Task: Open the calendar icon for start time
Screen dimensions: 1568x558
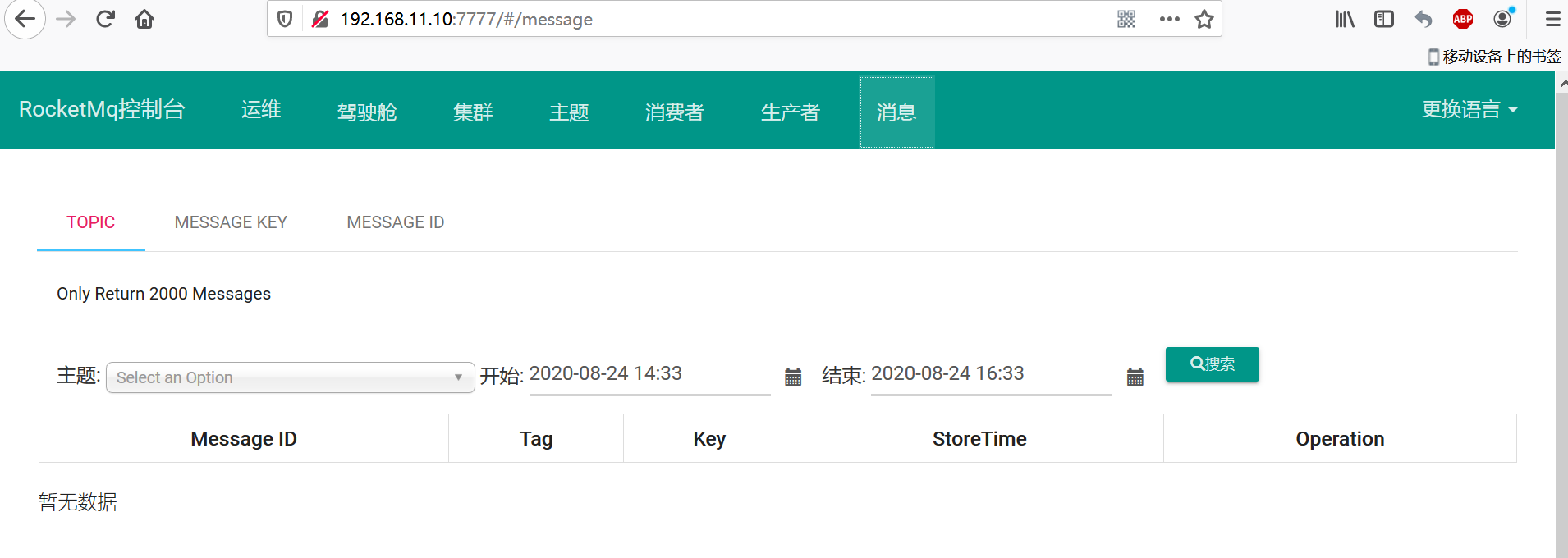Action: point(793,377)
